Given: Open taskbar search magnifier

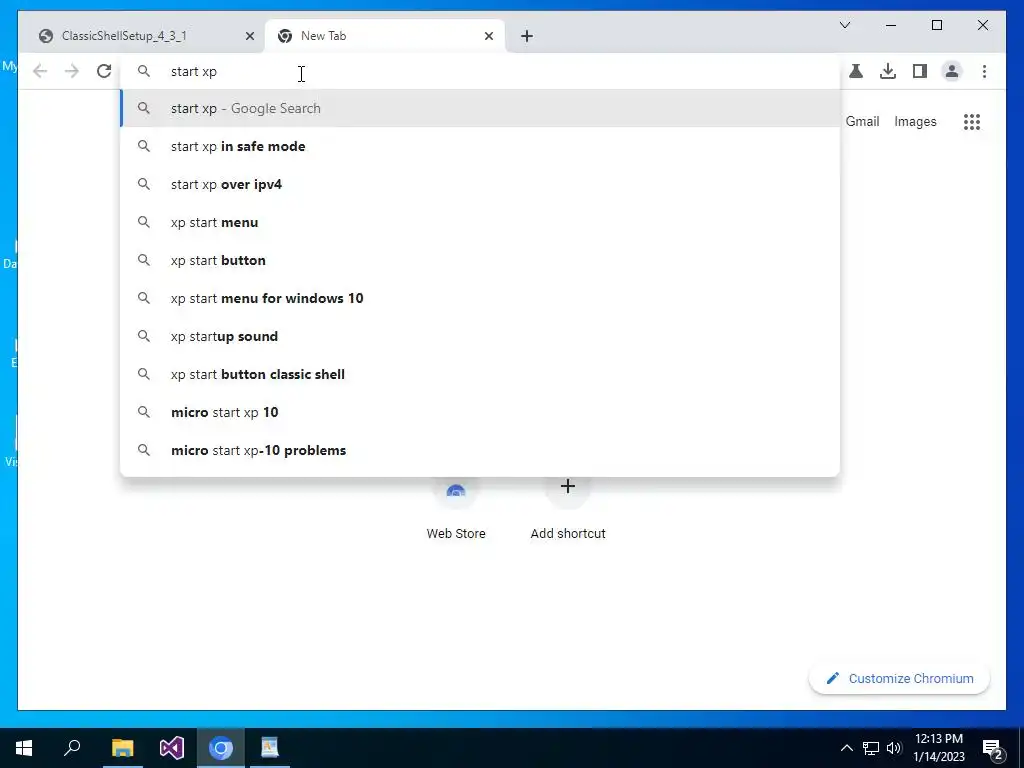Looking at the screenshot, I should click(x=72, y=748).
